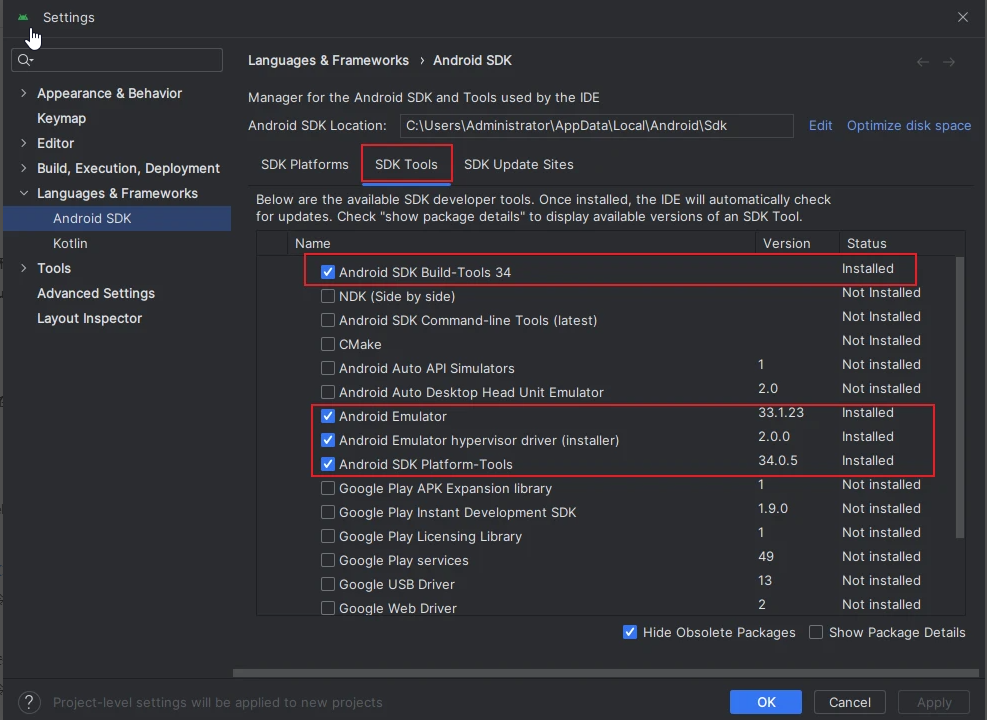Close the Settings dialog window

963,17
